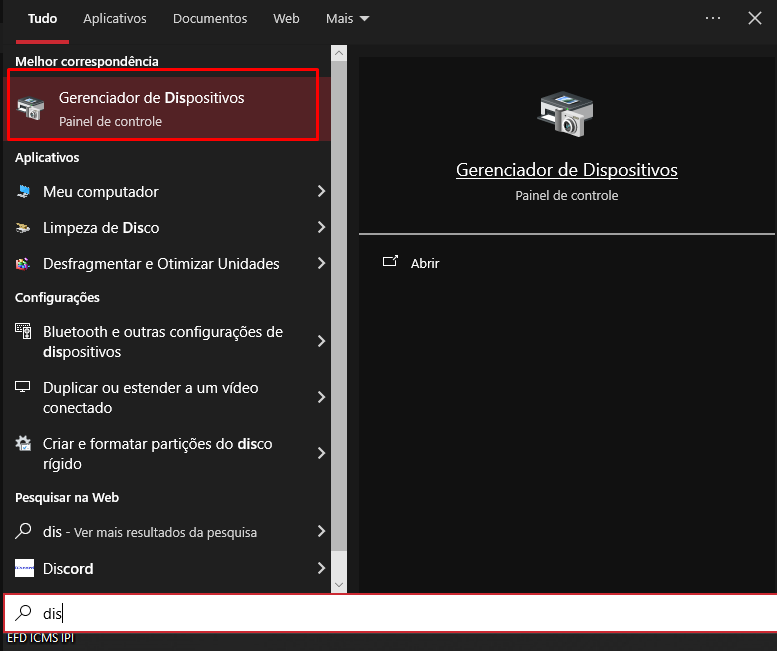
Task: Expand Desfragmentar e Otimizar Unidades chevron
Action: 321,263
